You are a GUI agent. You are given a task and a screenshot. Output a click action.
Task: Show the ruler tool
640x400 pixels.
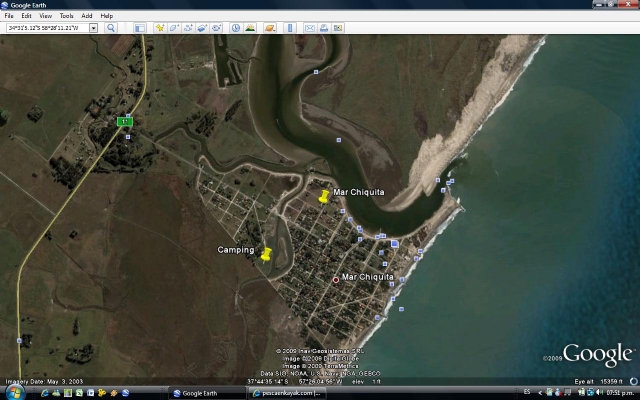(290, 28)
